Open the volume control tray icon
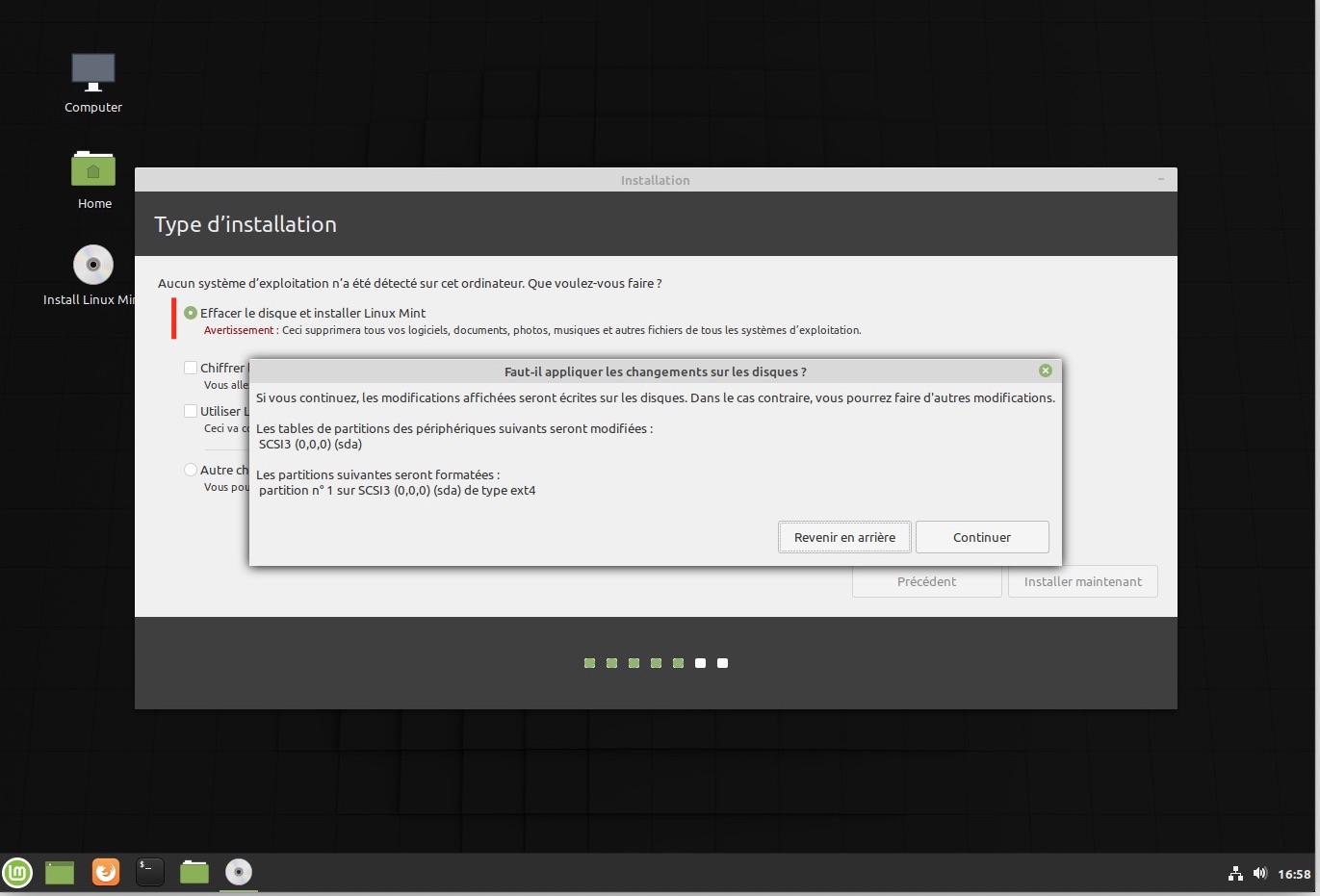 pyautogui.click(x=1259, y=874)
